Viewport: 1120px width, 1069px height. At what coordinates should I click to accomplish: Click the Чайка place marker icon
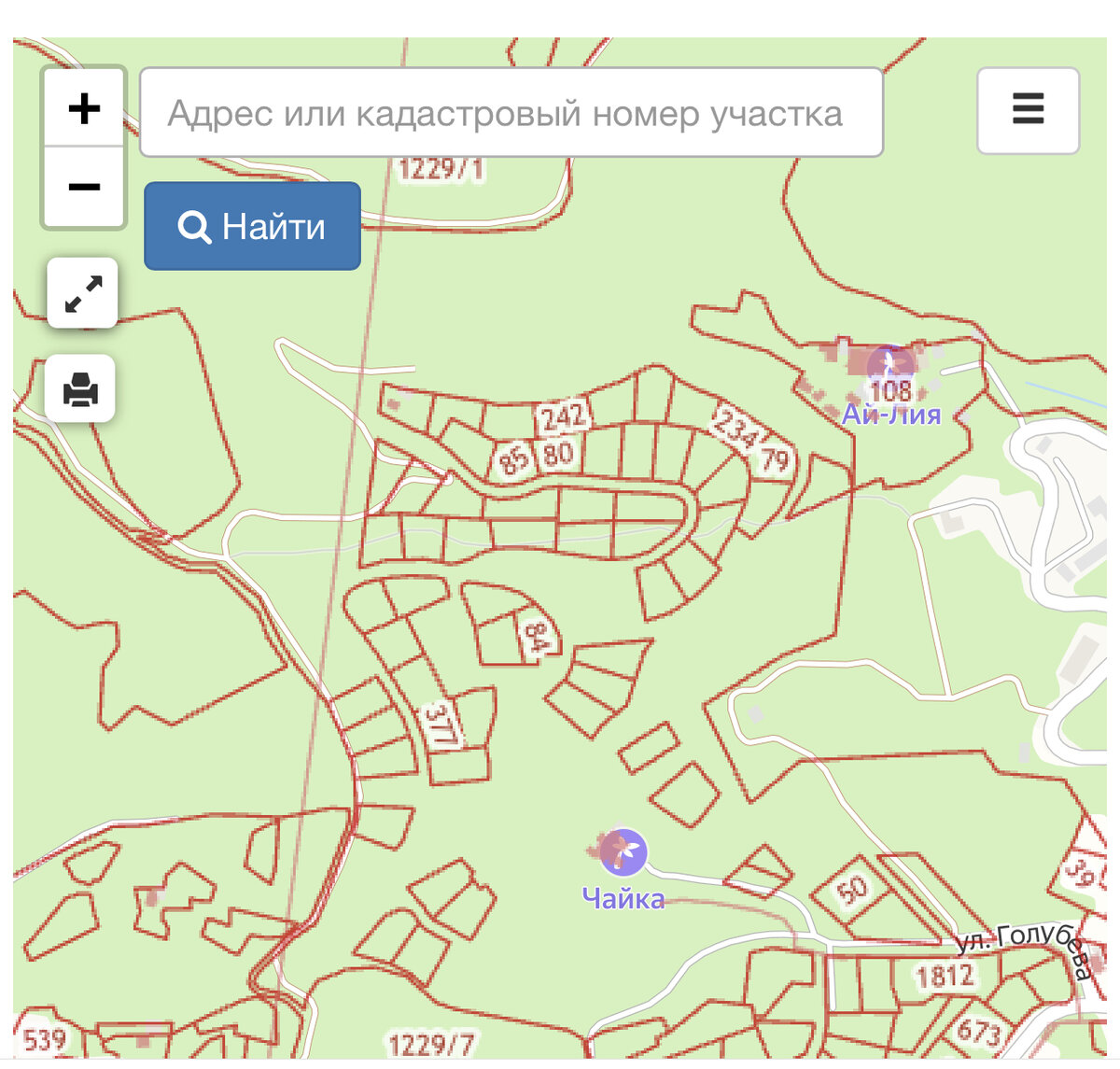click(623, 852)
